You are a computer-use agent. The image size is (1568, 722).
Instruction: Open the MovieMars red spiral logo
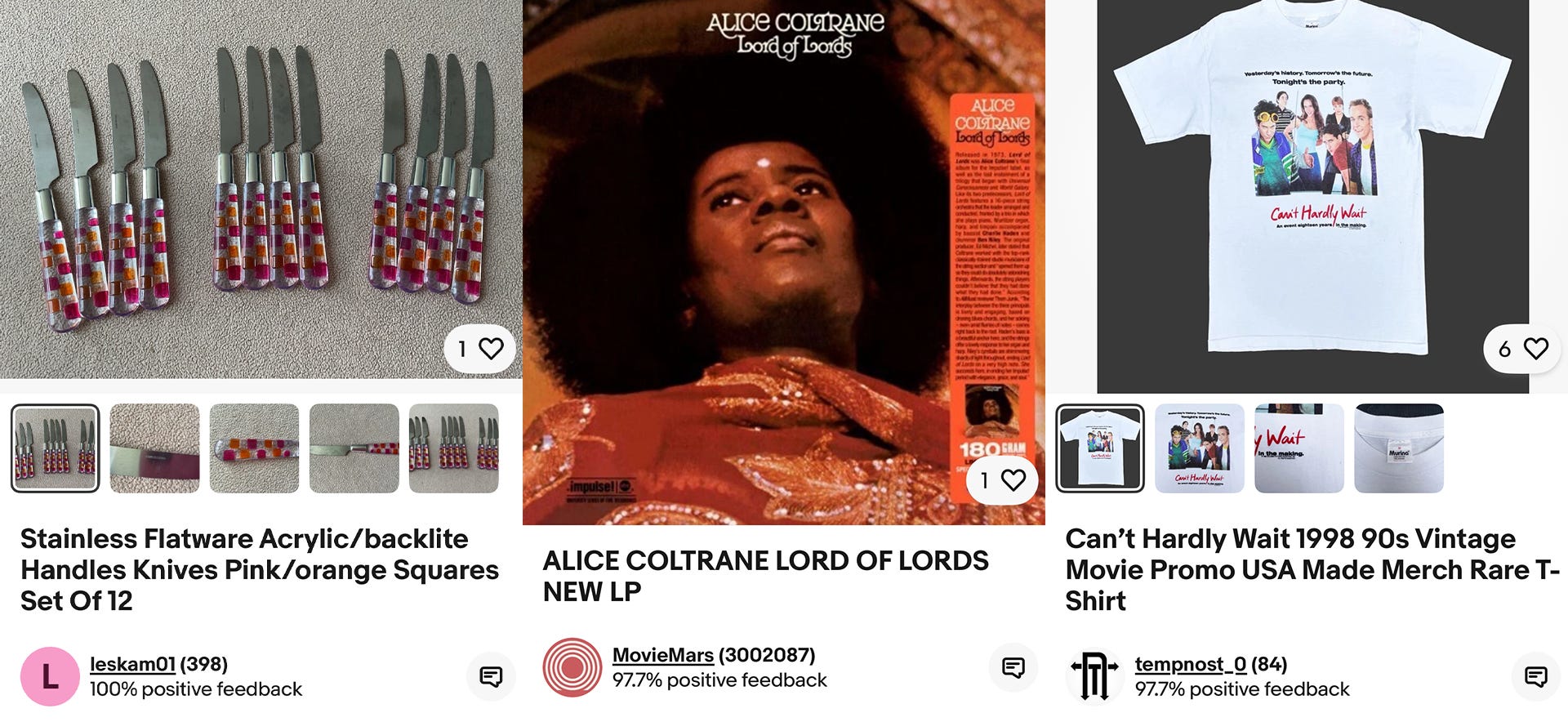(572, 667)
